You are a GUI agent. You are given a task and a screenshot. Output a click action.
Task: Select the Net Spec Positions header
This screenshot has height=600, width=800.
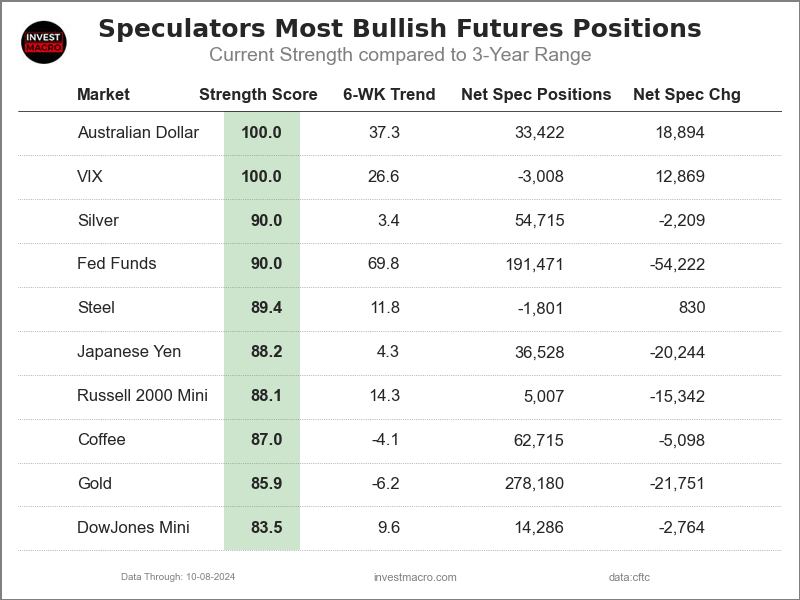click(536, 95)
